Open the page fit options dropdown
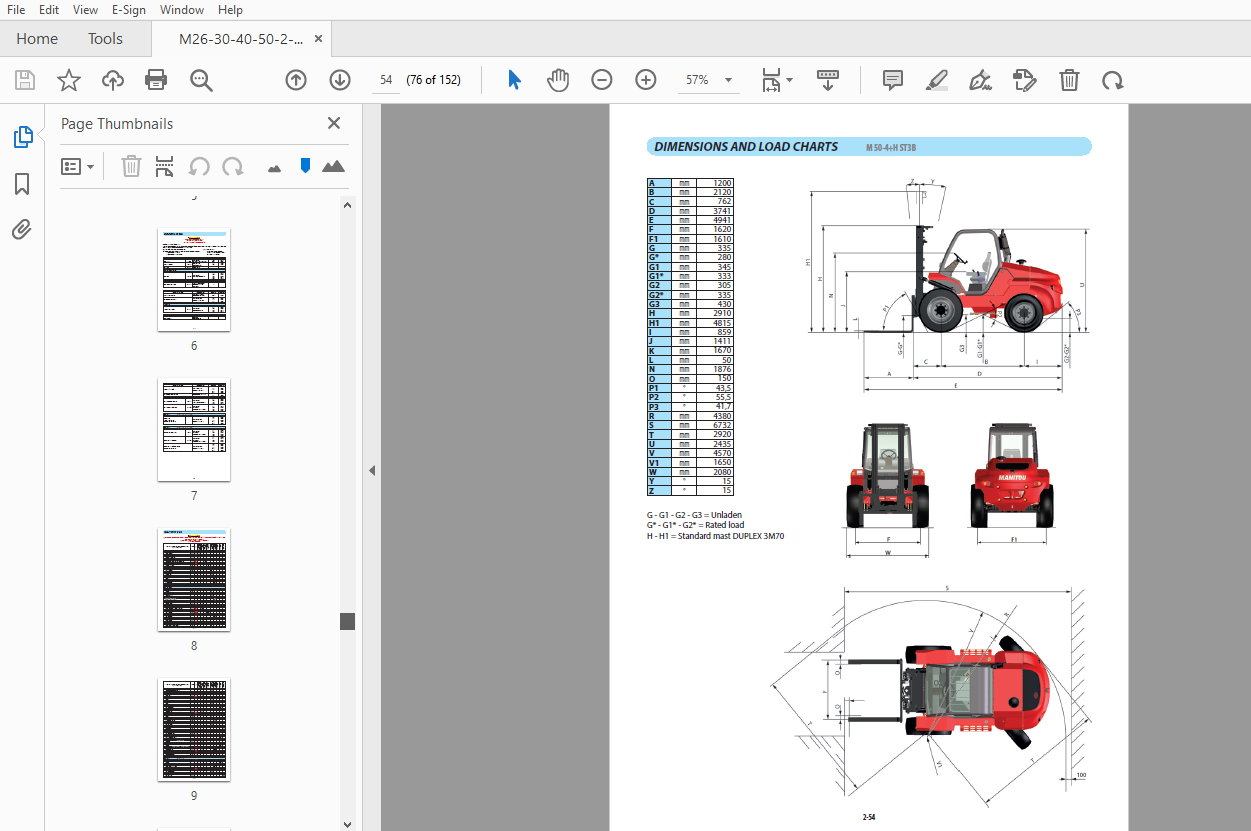 (777, 80)
